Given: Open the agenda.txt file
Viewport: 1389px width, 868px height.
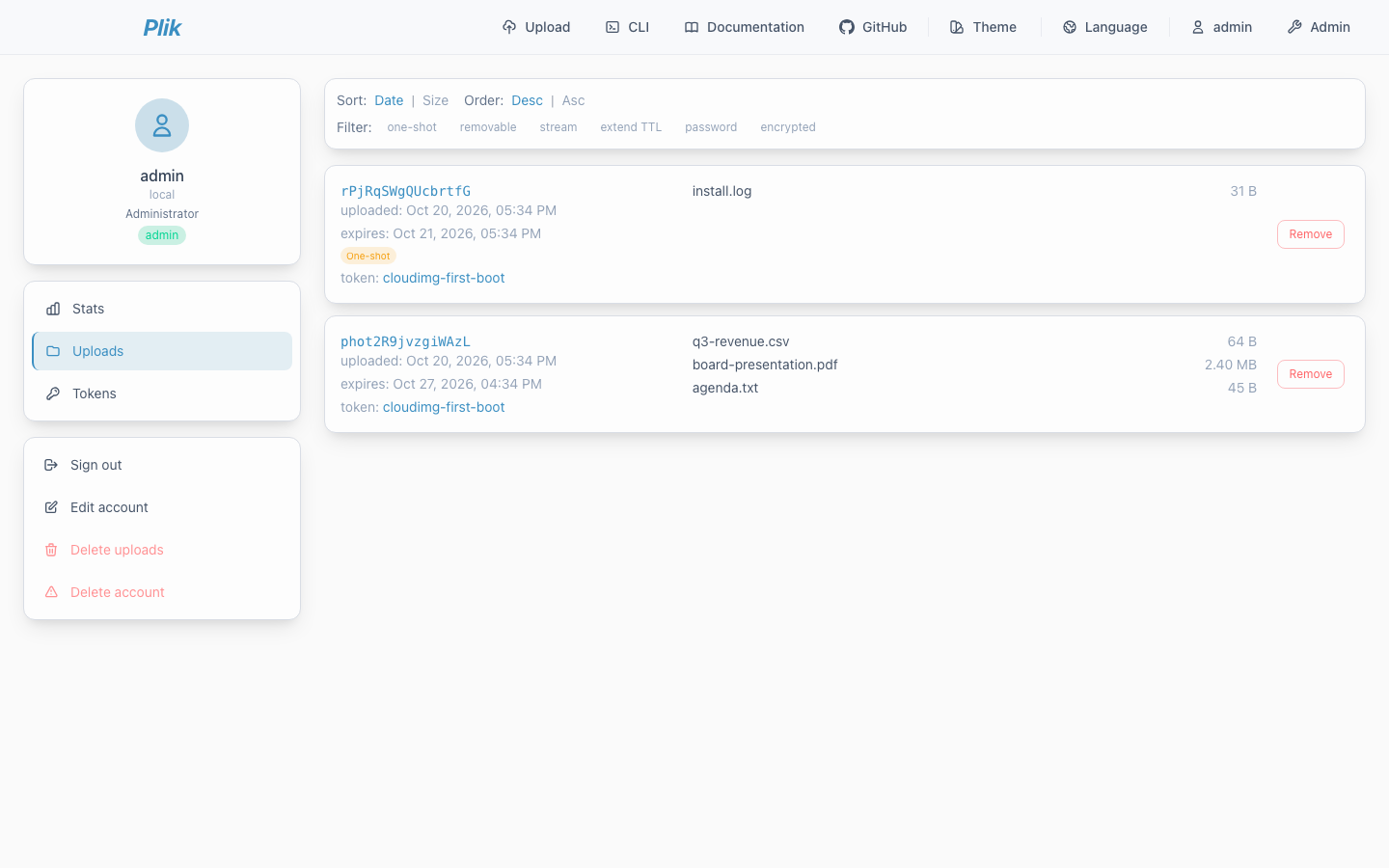Looking at the screenshot, I should click(x=725, y=388).
